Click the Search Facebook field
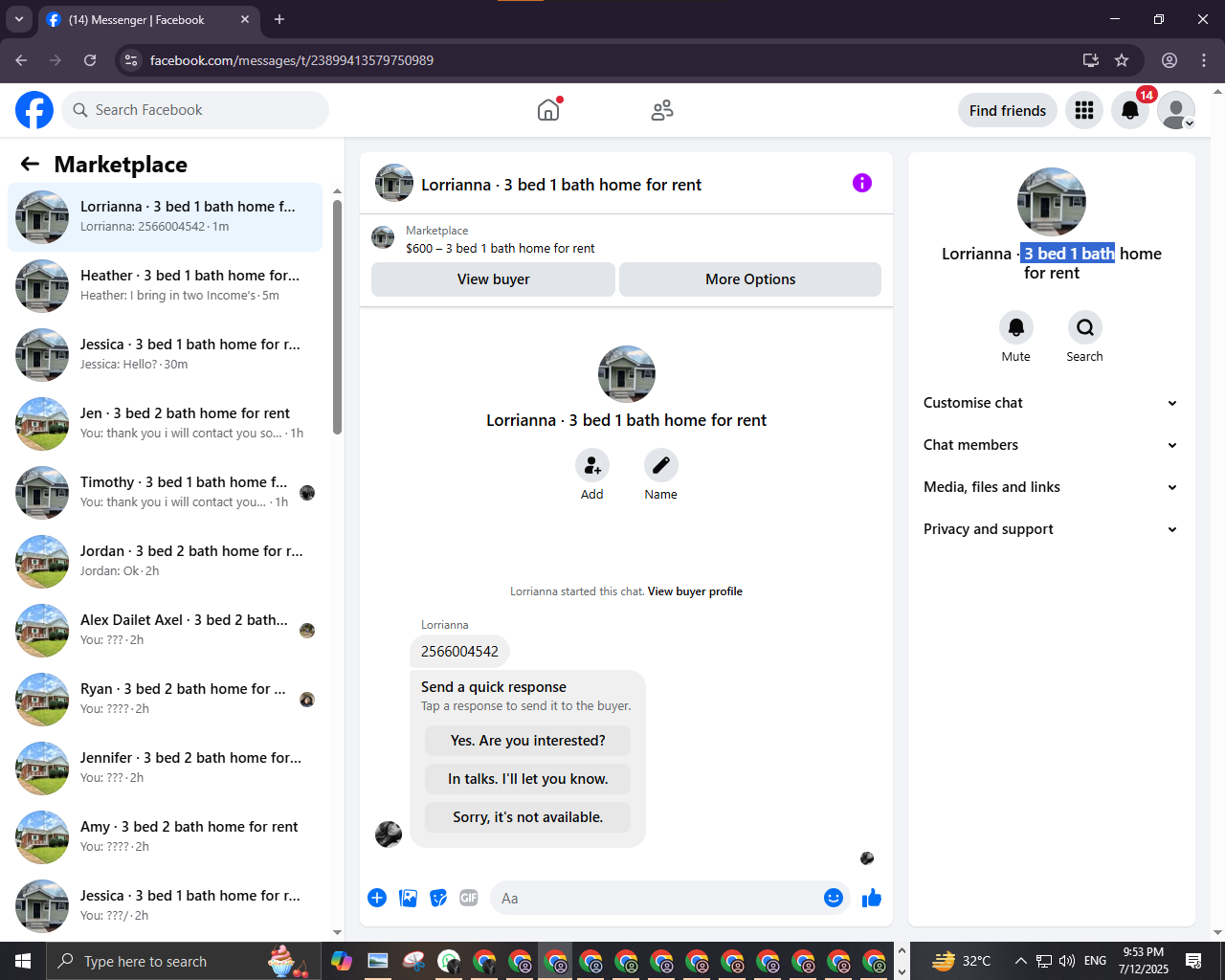Screen dimensions: 1225x980 point(195,110)
